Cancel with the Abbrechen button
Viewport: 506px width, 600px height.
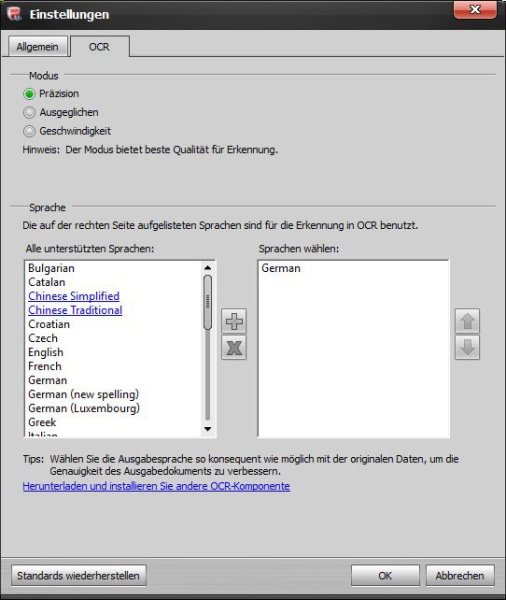point(460,576)
